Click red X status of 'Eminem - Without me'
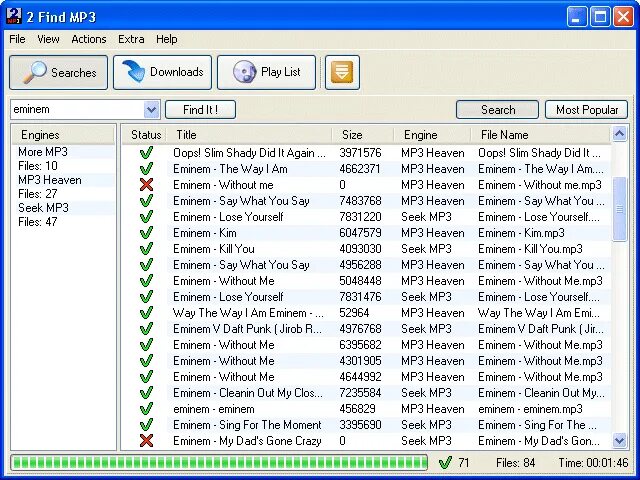The width and height of the screenshot is (640, 480). click(146, 185)
